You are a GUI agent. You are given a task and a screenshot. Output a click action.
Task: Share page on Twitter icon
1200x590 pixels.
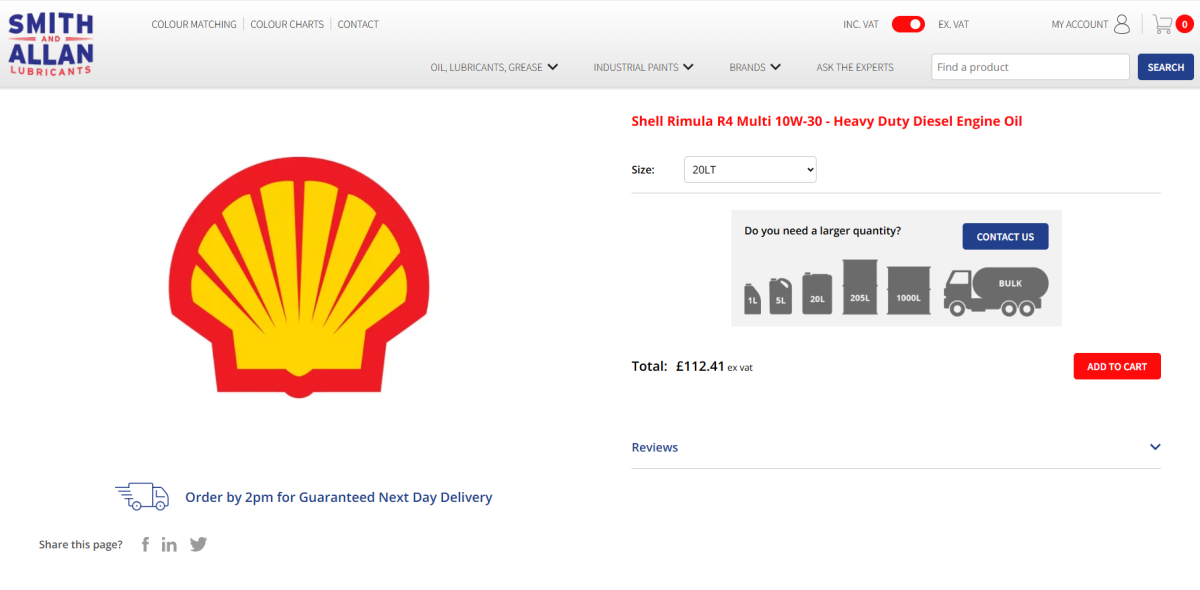(x=198, y=544)
